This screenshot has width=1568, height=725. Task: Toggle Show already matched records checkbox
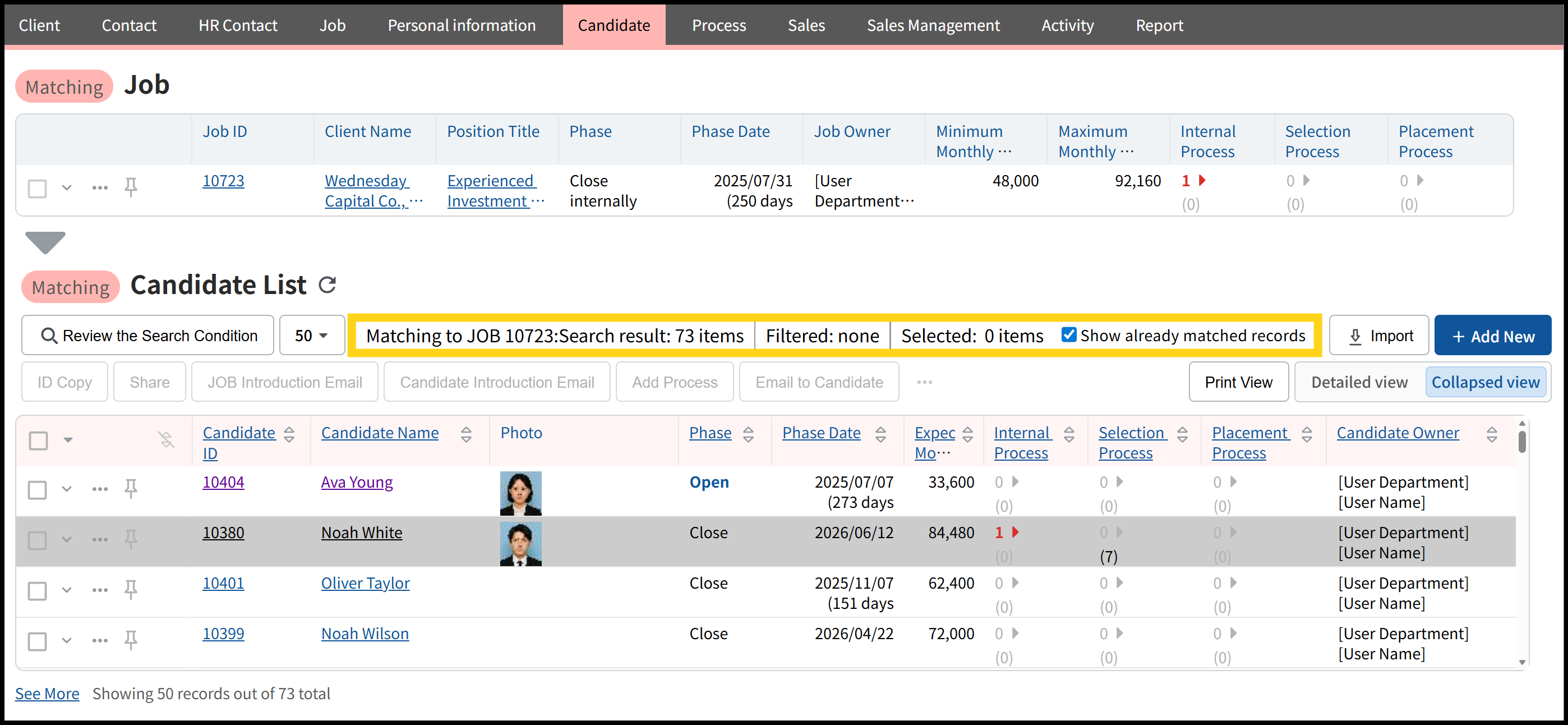[1068, 334]
